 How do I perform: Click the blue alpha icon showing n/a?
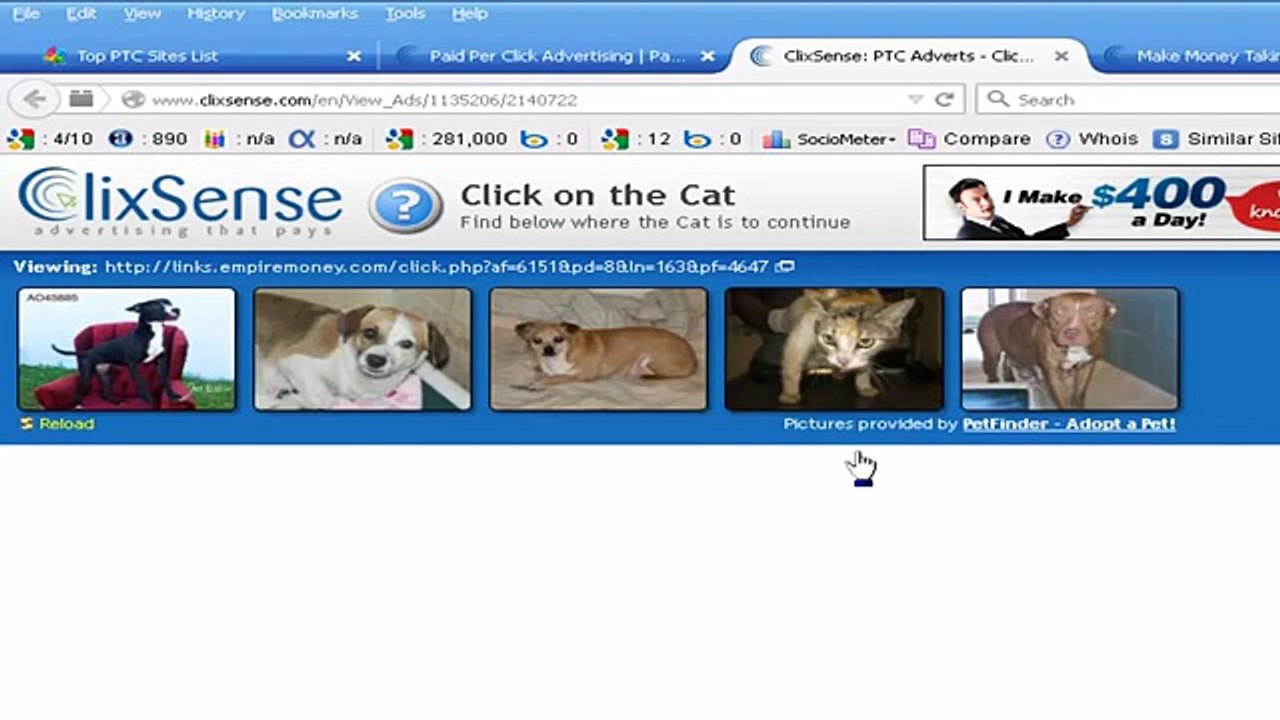(302, 139)
